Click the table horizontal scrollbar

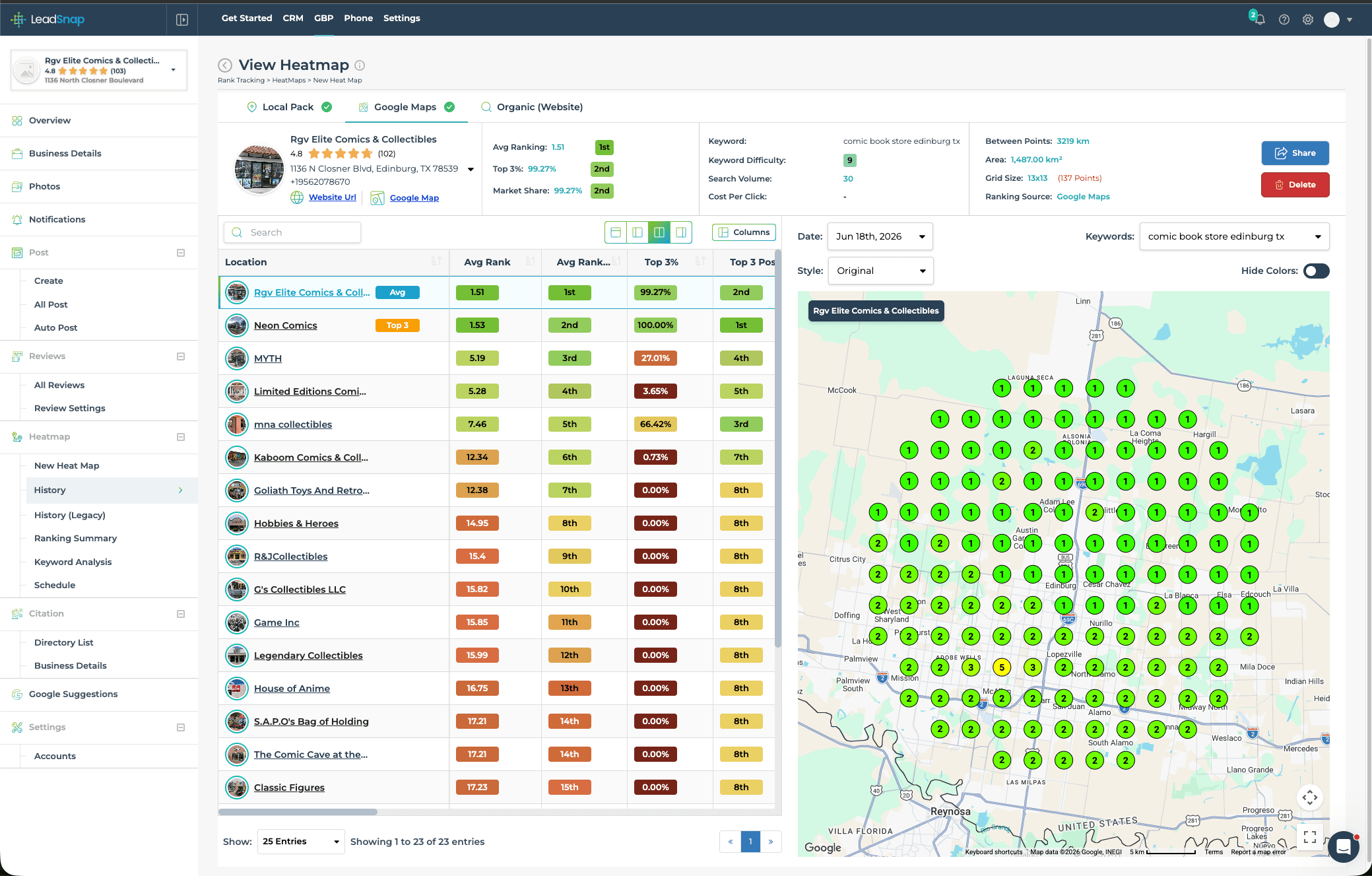click(x=298, y=812)
